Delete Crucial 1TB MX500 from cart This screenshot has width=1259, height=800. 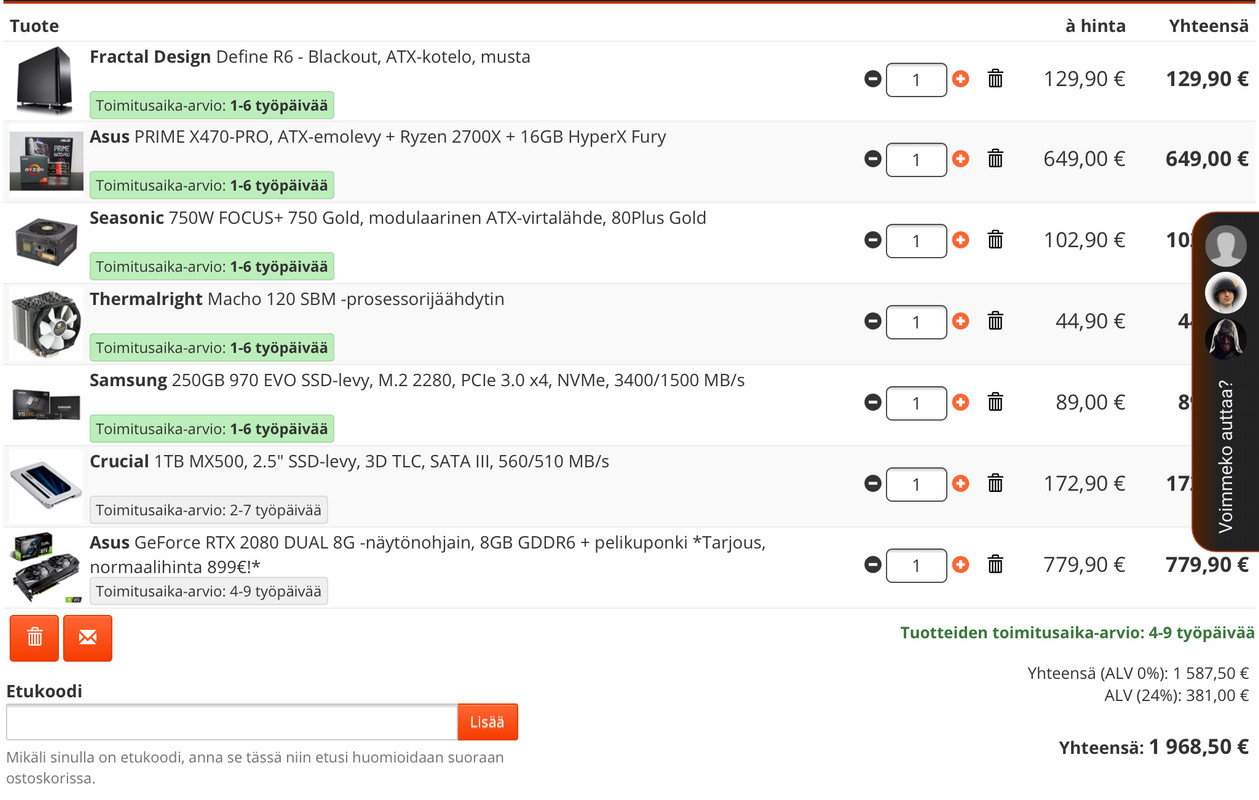coord(995,483)
